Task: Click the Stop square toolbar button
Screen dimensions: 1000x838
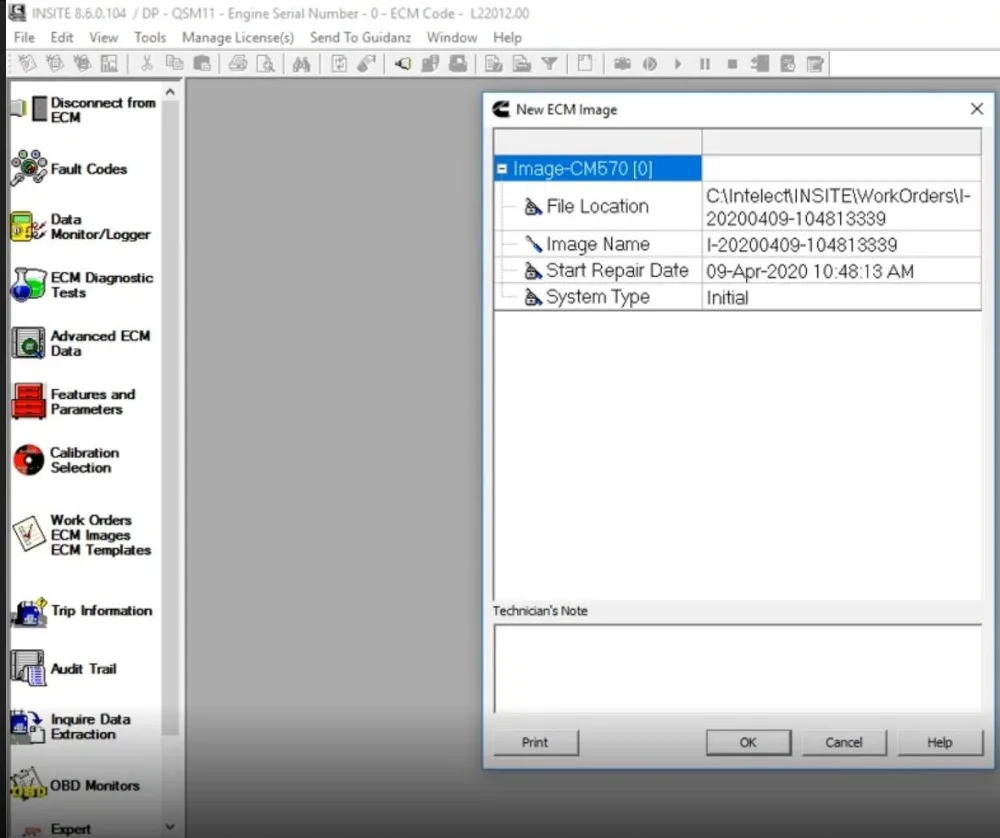Action: point(732,64)
